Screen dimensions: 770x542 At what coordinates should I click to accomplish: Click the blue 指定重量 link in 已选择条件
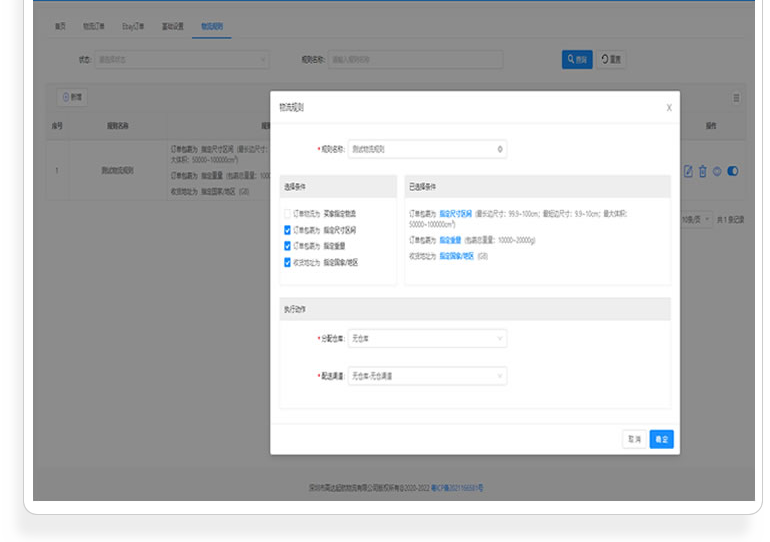coord(450,240)
